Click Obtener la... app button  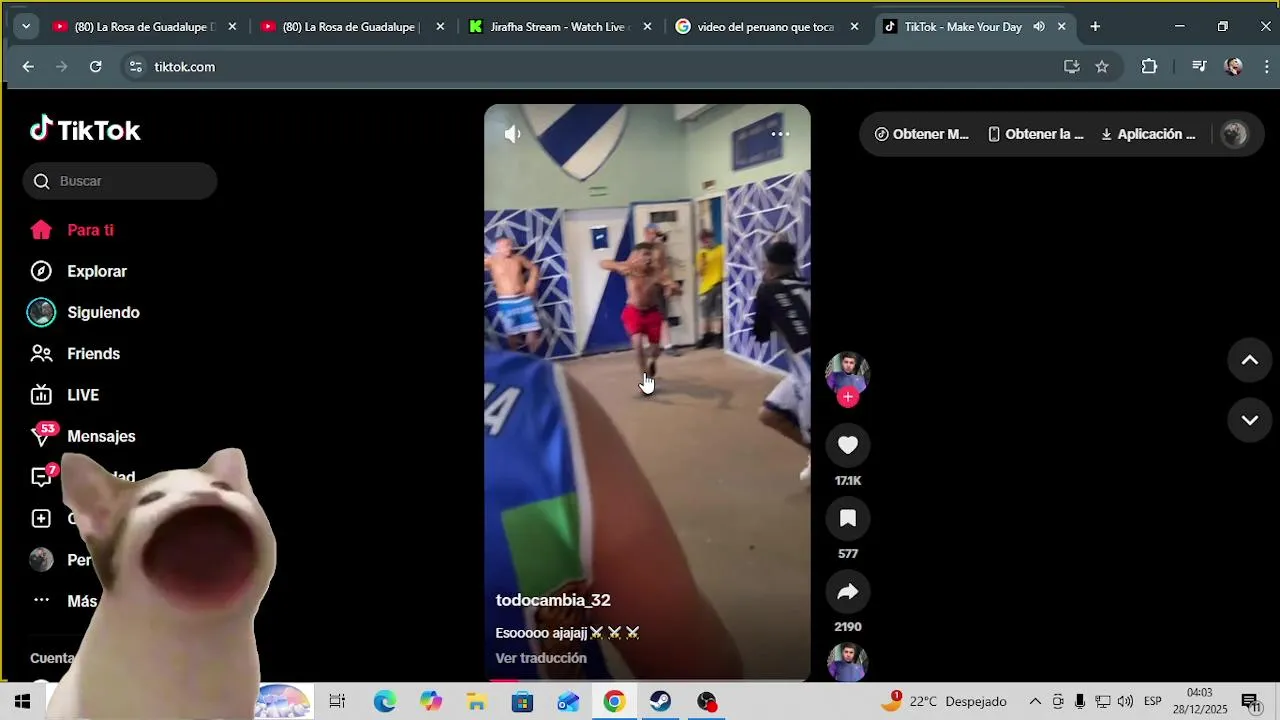click(1035, 134)
